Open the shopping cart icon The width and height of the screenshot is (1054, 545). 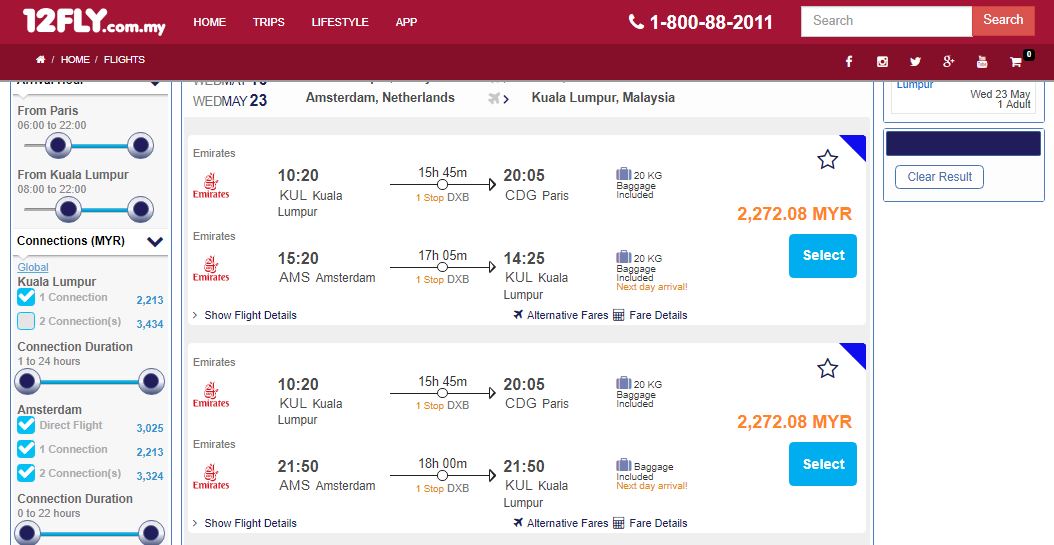coord(1016,62)
